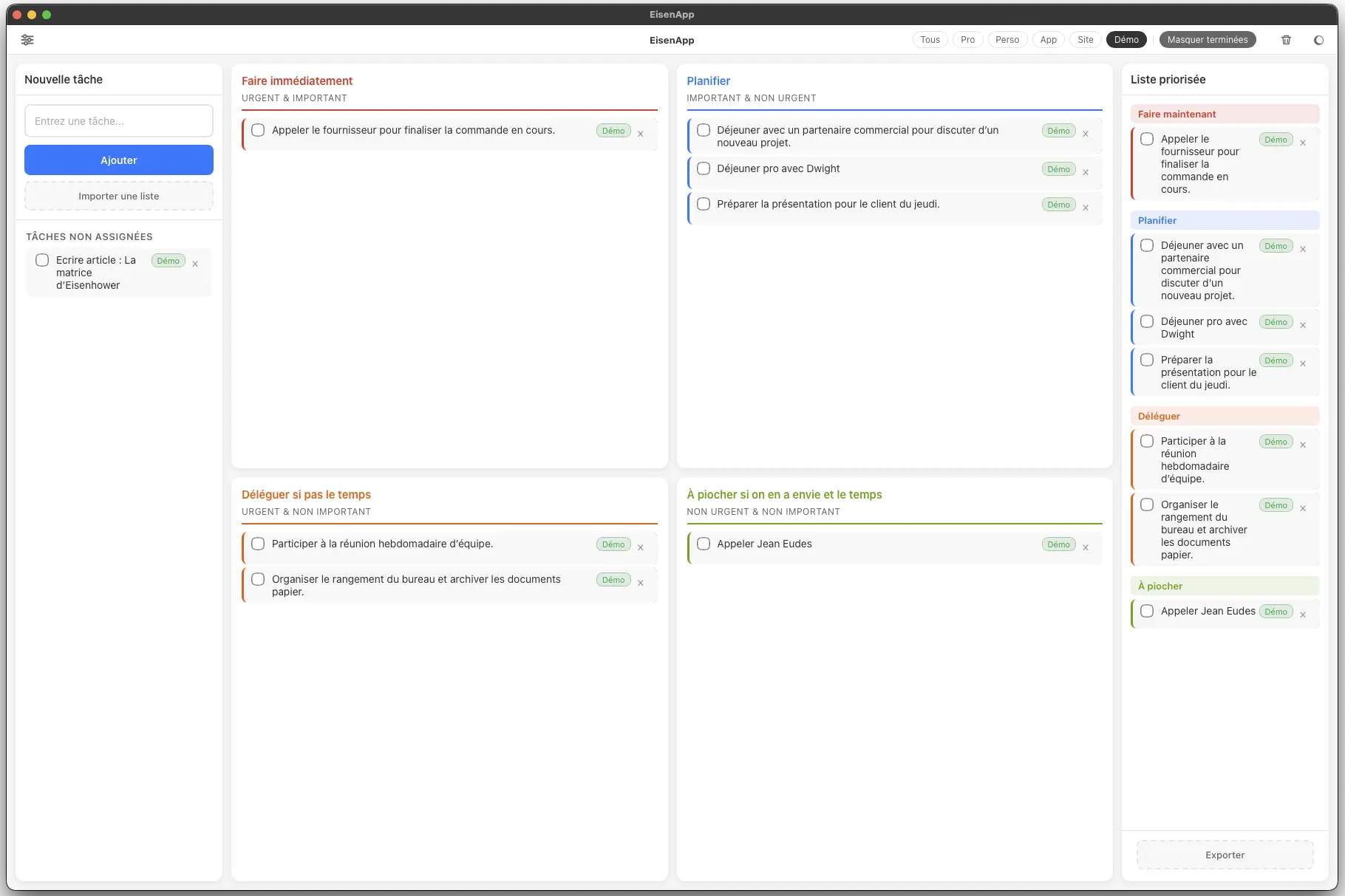Click the trash icon to clear tasks

[x=1286, y=39]
